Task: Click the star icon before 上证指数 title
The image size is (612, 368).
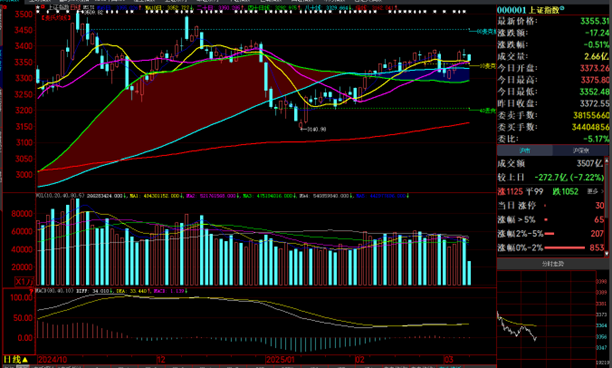Action: coord(38,7)
